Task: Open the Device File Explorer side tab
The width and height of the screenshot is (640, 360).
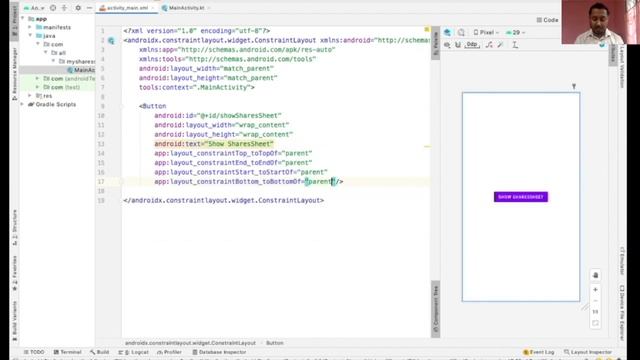Action: coord(622,312)
